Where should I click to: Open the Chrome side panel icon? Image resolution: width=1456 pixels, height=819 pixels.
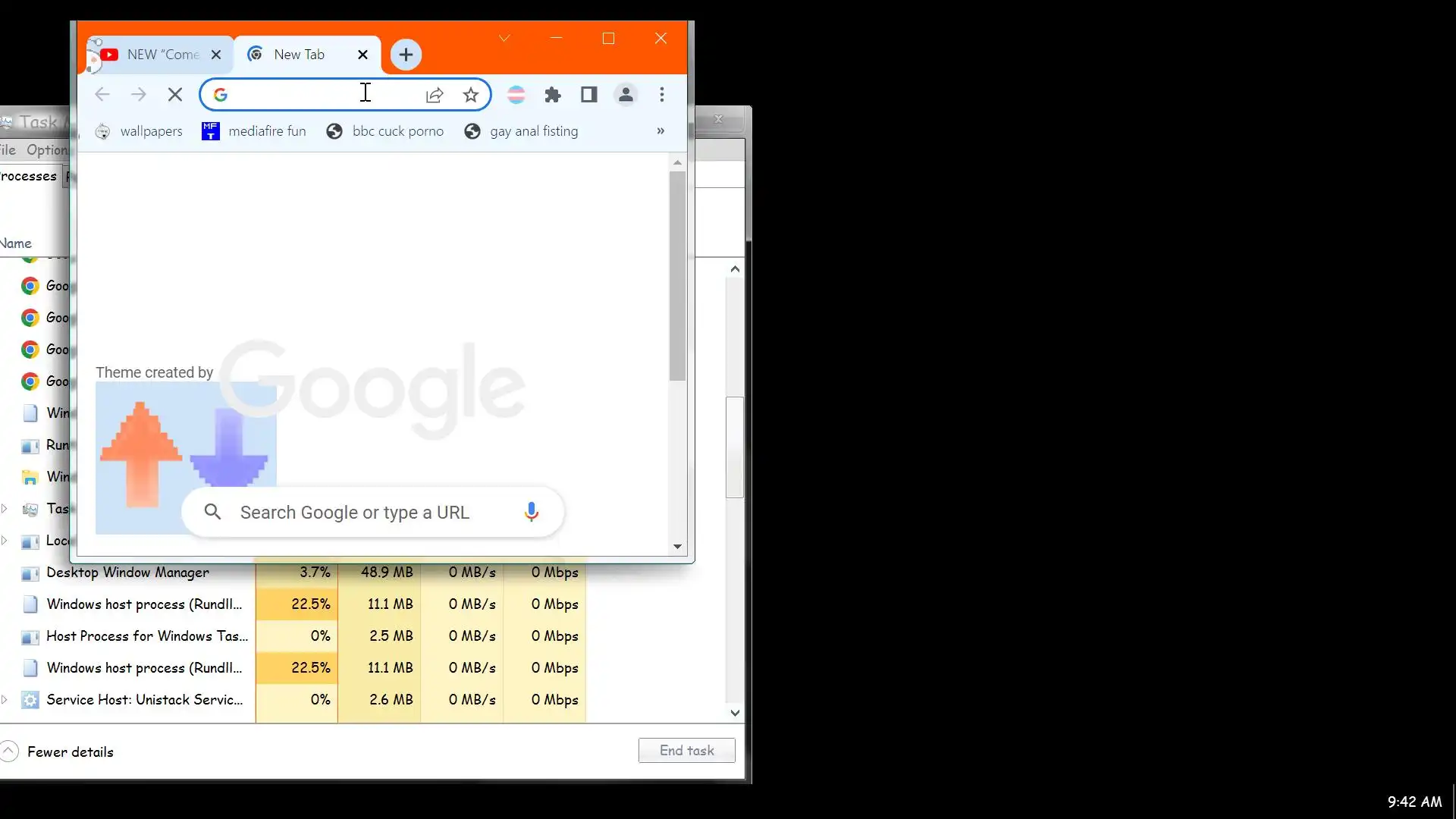589,95
